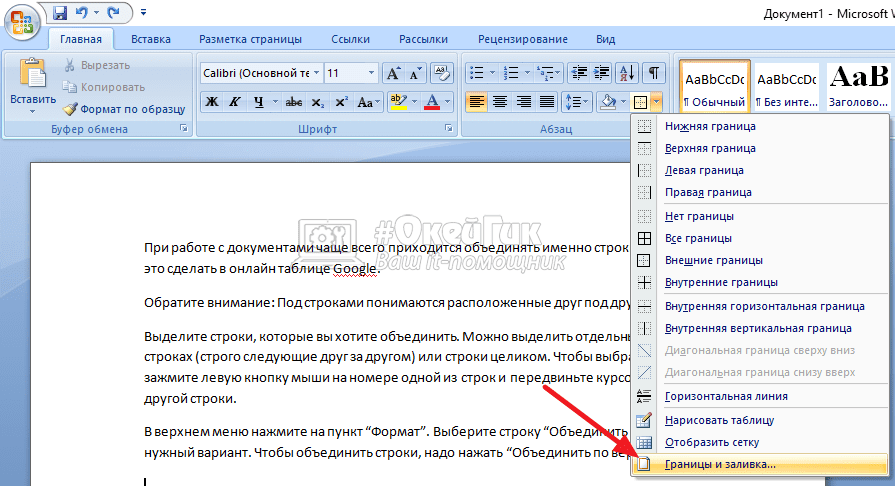Open Буфер обмена dialog launcher
The height and width of the screenshot is (486, 895).
[x=184, y=128]
